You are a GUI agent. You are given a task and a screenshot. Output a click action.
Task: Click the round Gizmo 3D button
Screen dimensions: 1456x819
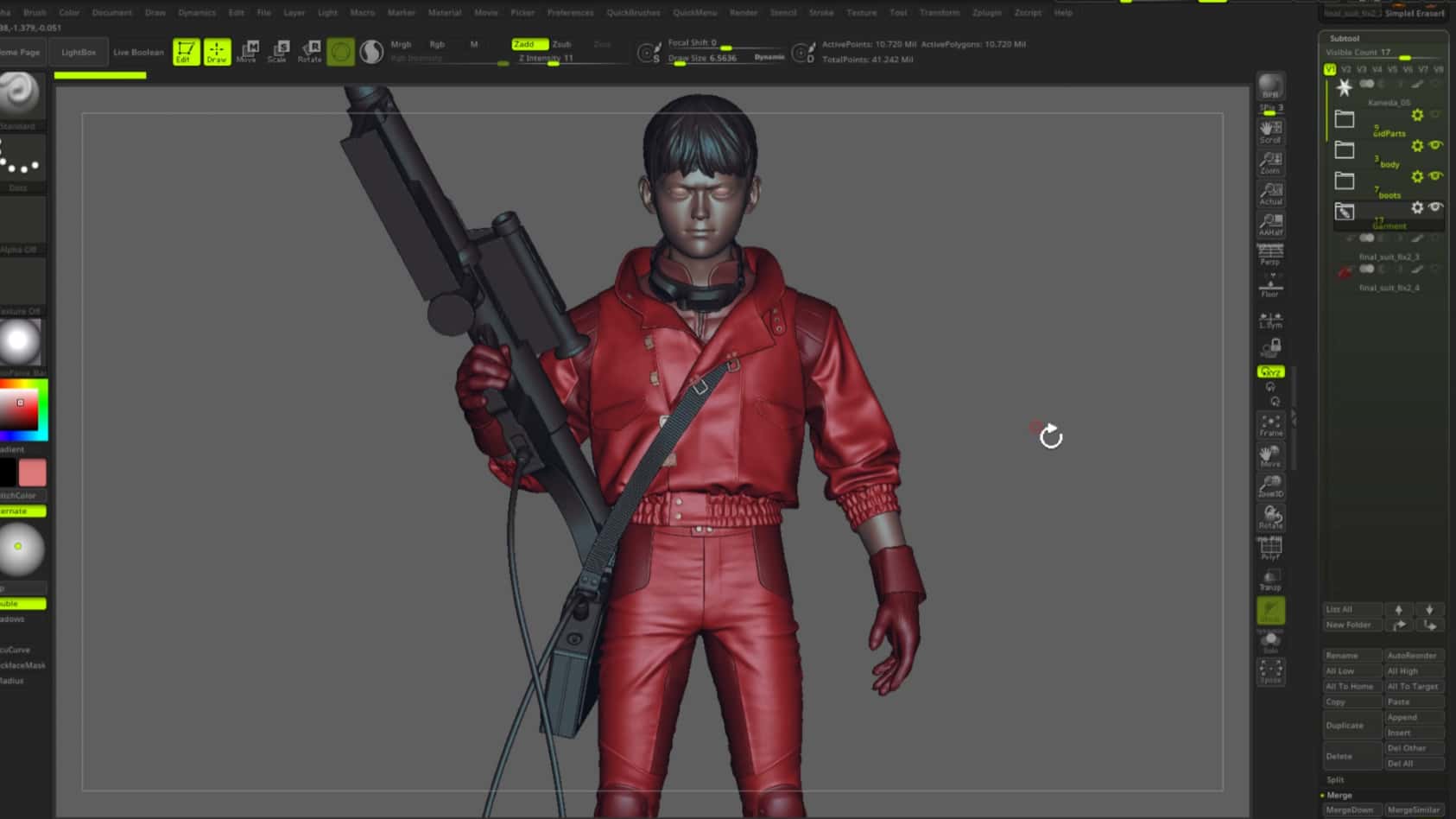coord(340,52)
